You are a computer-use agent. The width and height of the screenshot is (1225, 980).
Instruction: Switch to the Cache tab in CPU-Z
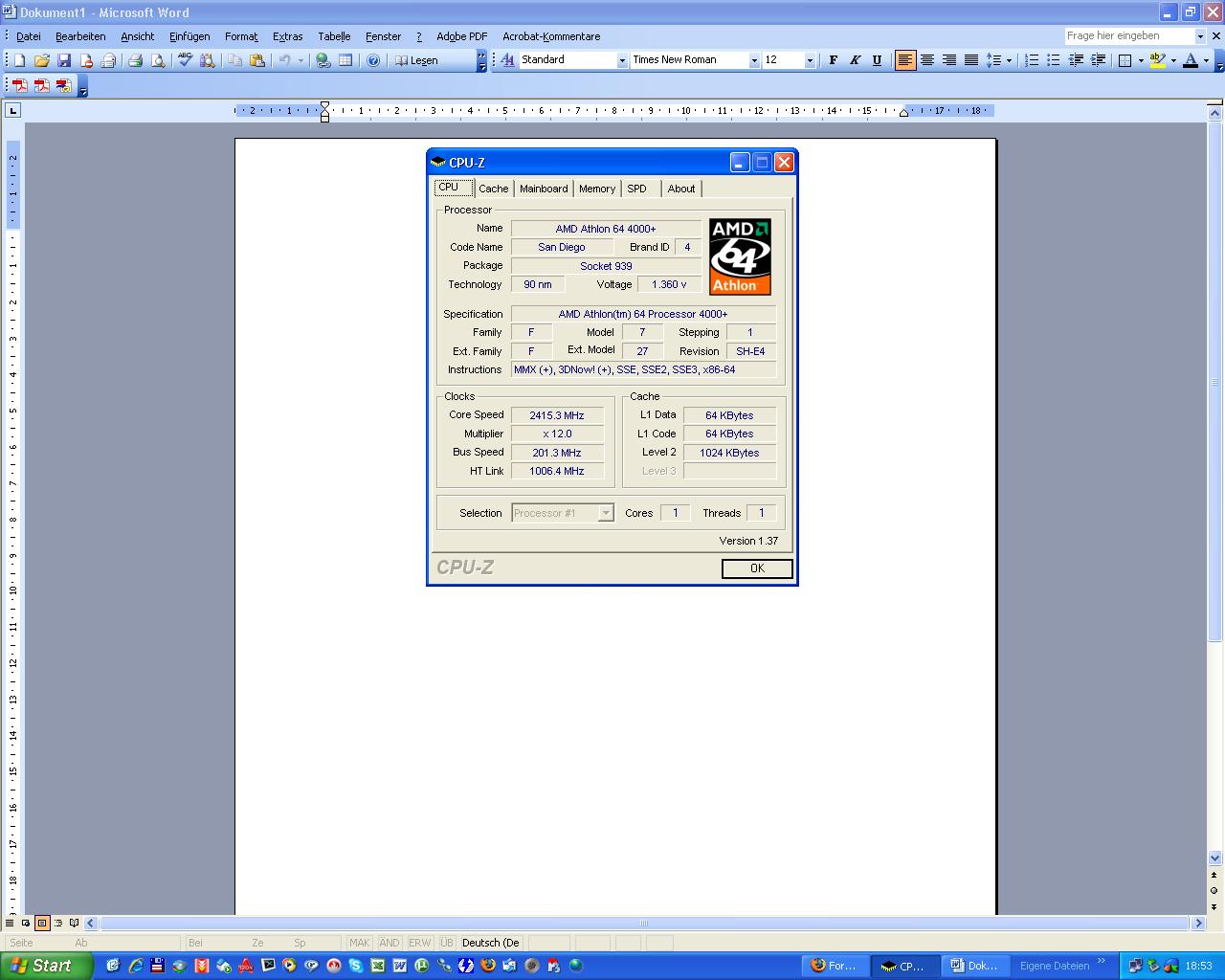pyautogui.click(x=494, y=189)
